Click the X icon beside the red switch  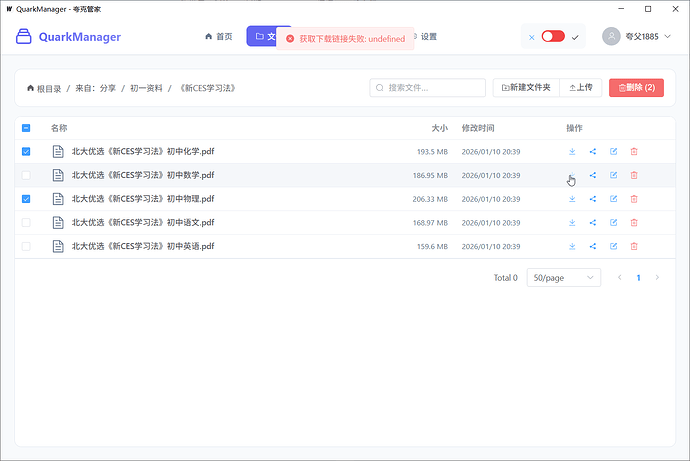(x=532, y=37)
